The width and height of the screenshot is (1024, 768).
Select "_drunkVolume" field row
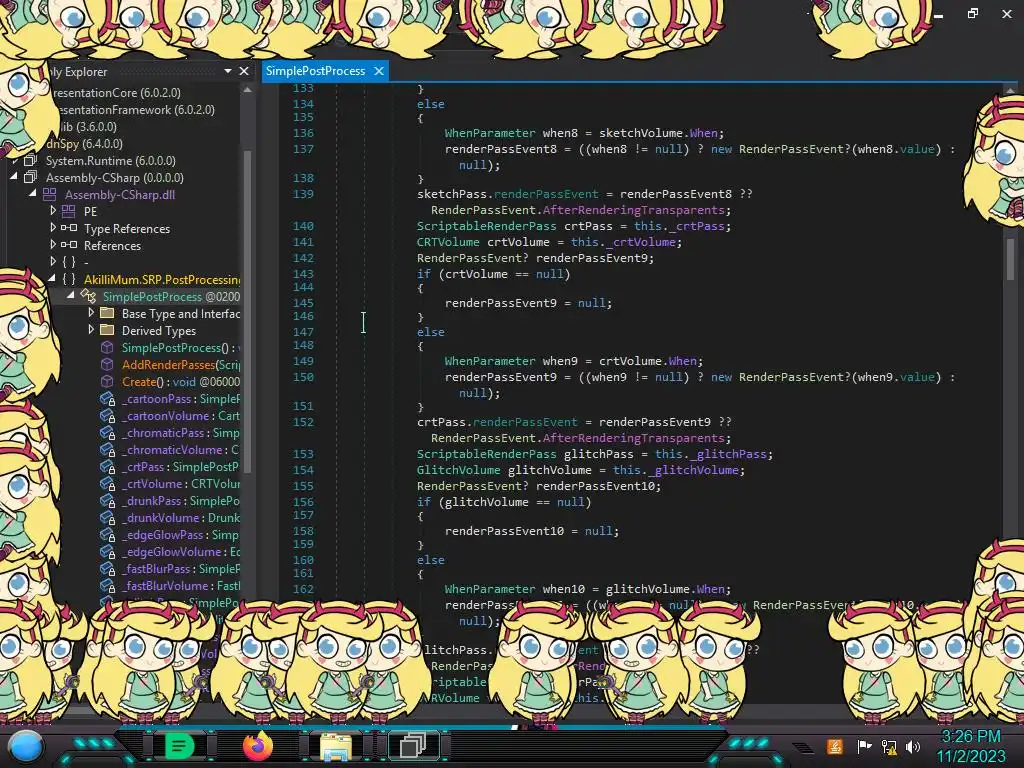pyautogui.click(x=180, y=518)
